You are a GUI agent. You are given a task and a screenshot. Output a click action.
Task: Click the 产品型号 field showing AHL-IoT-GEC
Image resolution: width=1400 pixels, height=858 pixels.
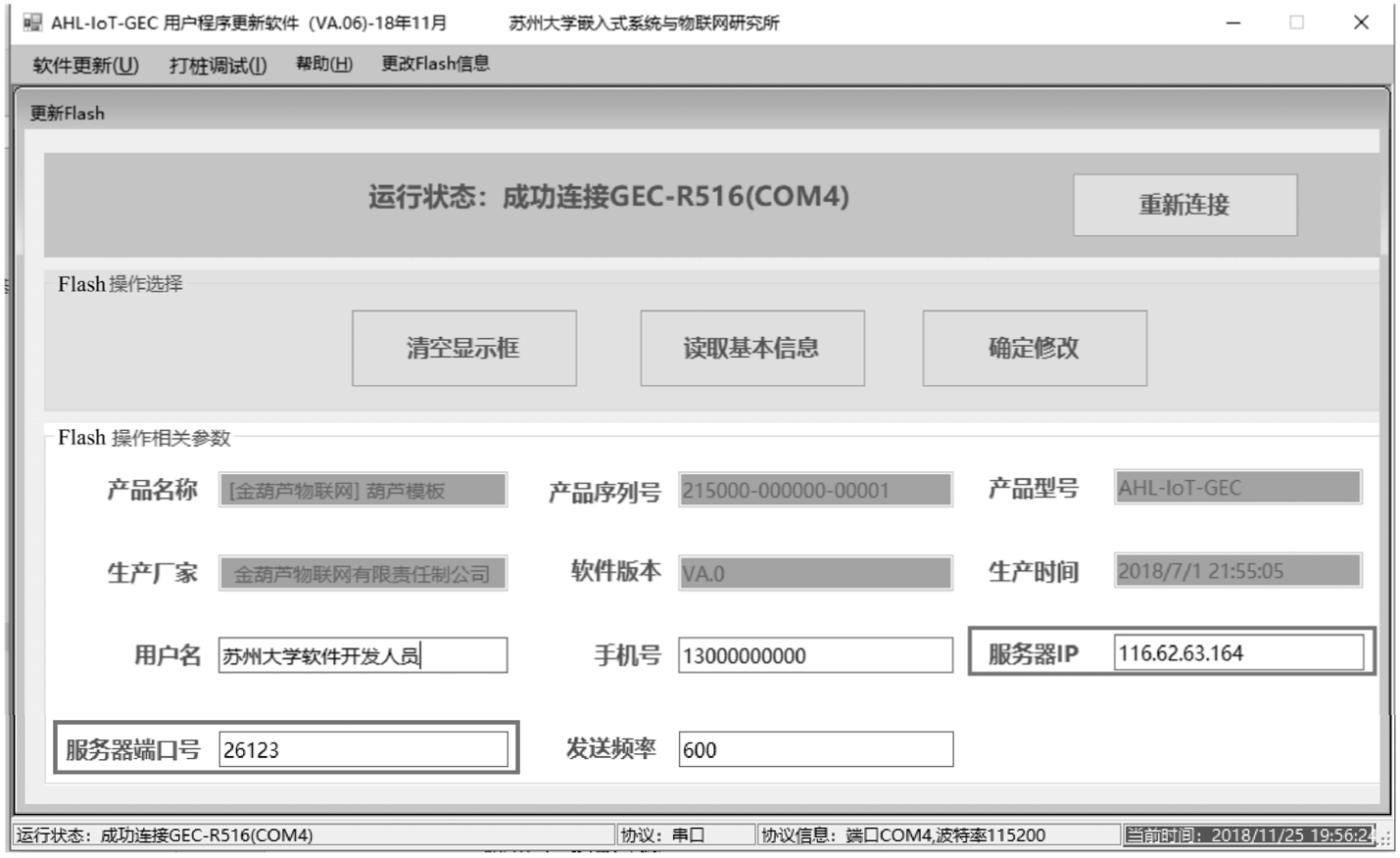coord(1237,488)
